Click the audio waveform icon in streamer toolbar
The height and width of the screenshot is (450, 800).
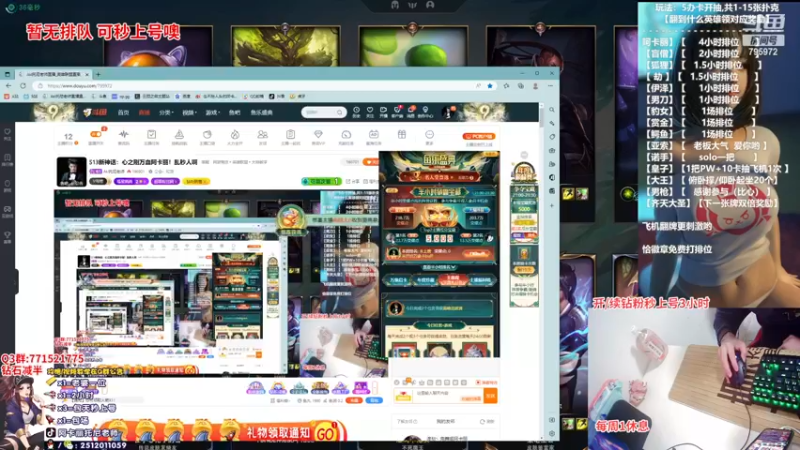click(x=123, y=136)
